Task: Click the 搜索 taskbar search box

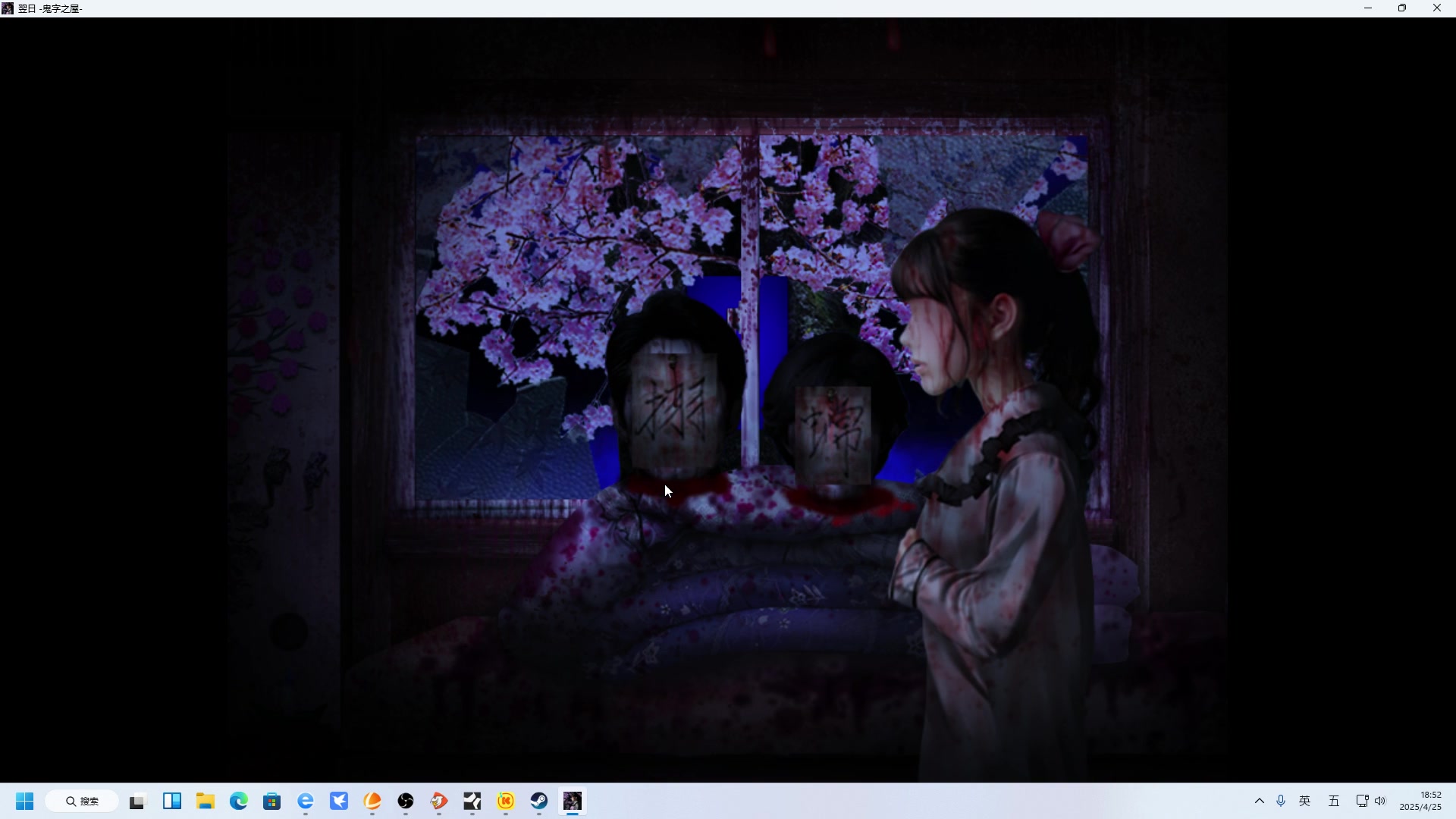Action: point(82,802)
